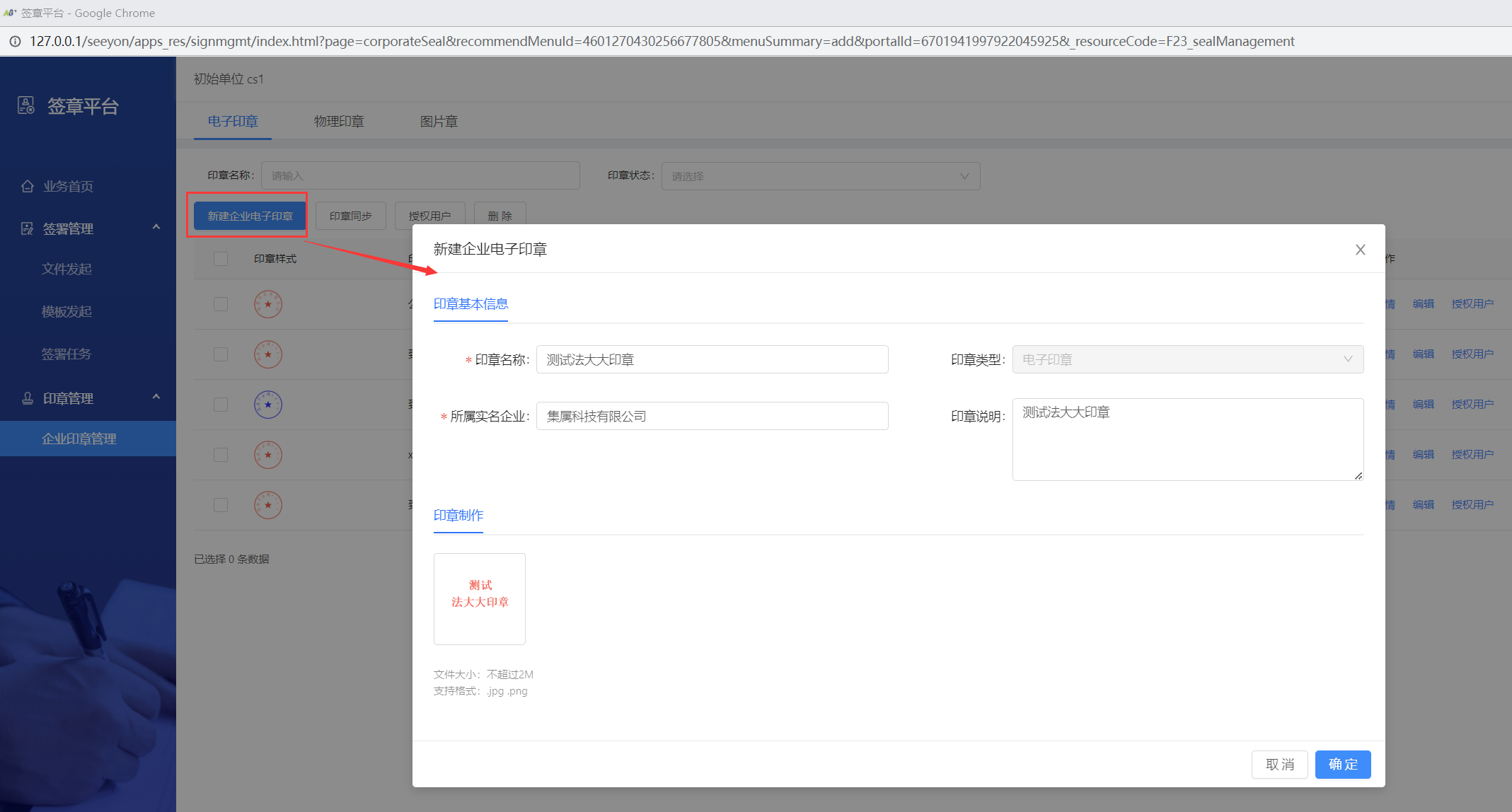
Task: Click the uploaded seal image thumbnail
Action: (480, 598)
